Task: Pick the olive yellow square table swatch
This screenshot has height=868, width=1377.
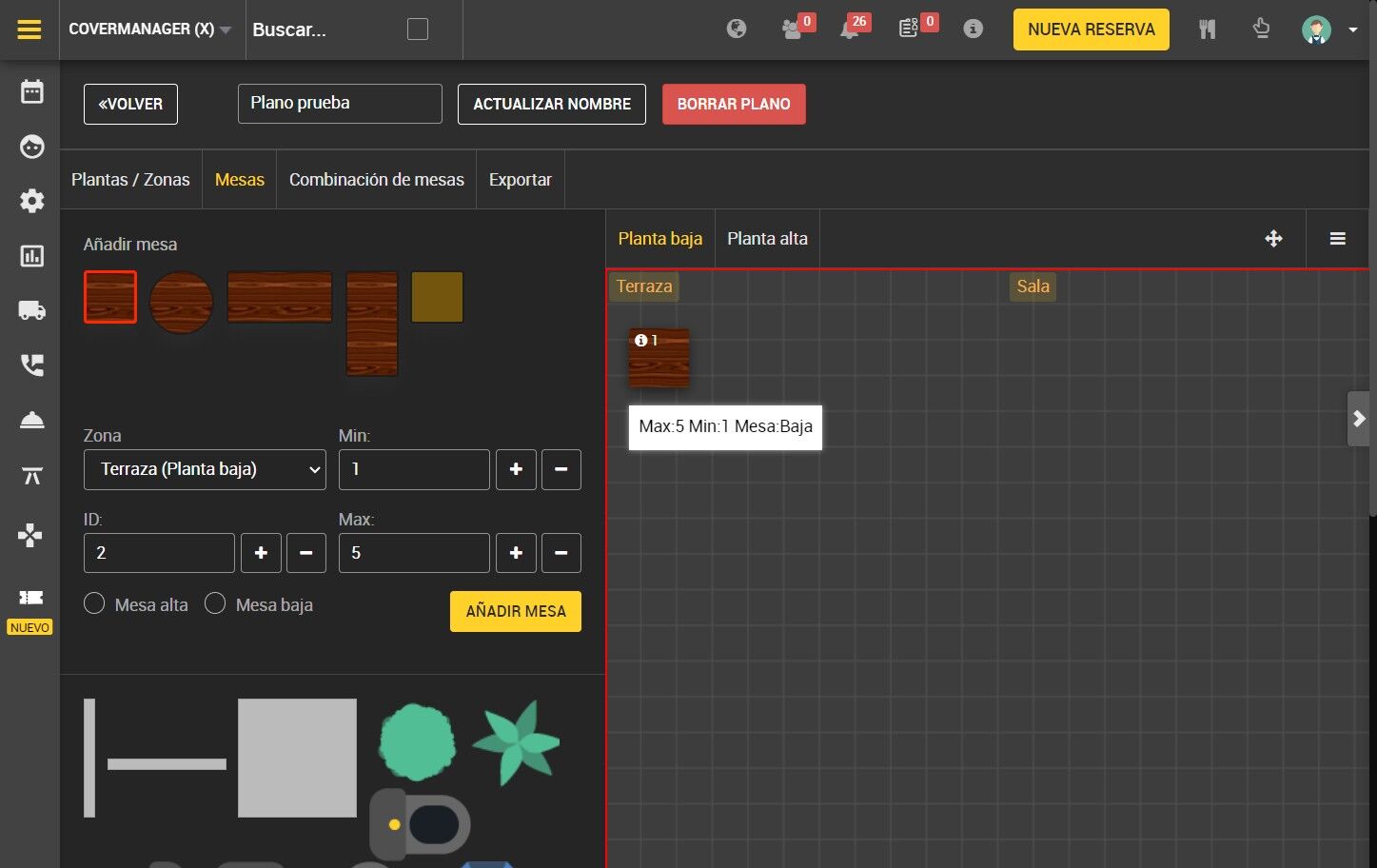Action: pyautogui.click(x=437, y=297)
